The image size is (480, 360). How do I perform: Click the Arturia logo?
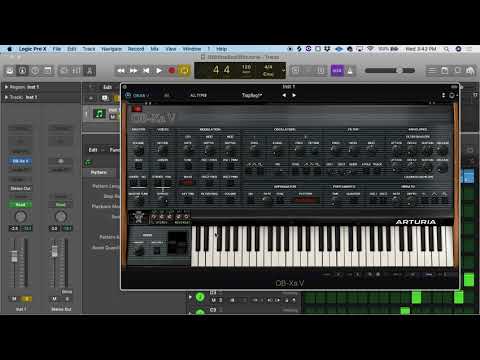[x=416, y=222]
